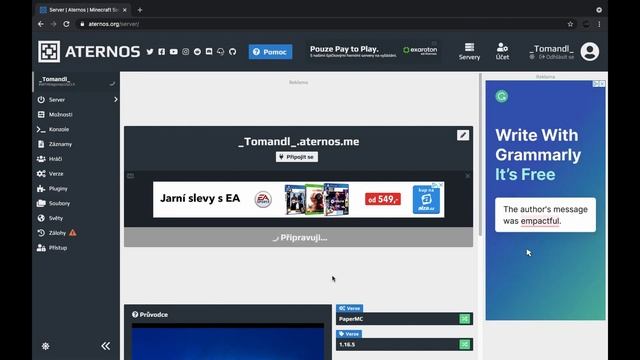Change the 1.16.5 version

(x=464, y=344)
